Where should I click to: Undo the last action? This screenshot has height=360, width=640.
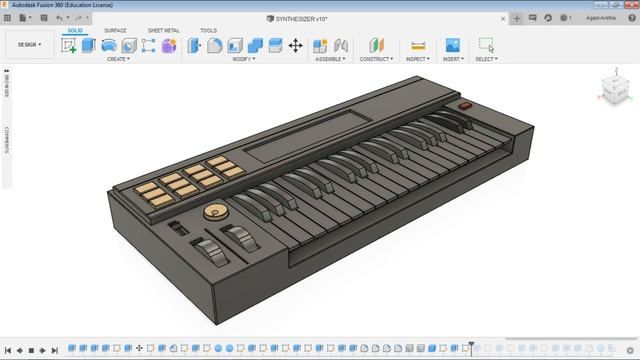click(60, 18)
